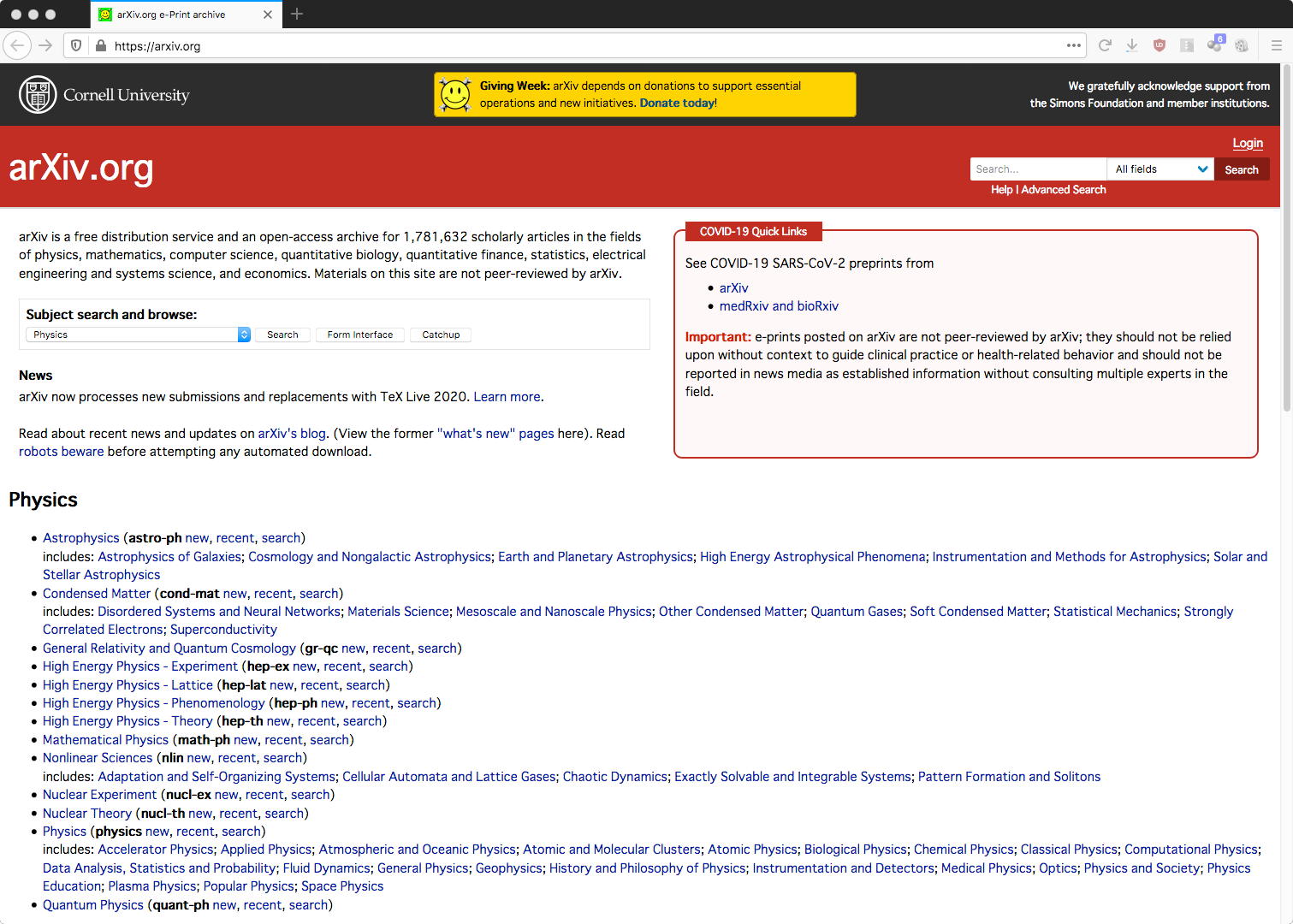Image resolution: width=1293 pixels, height=924 pixels.
Task: Open High Energy Physics - Experiment link
Action: (x=140, y=666)
